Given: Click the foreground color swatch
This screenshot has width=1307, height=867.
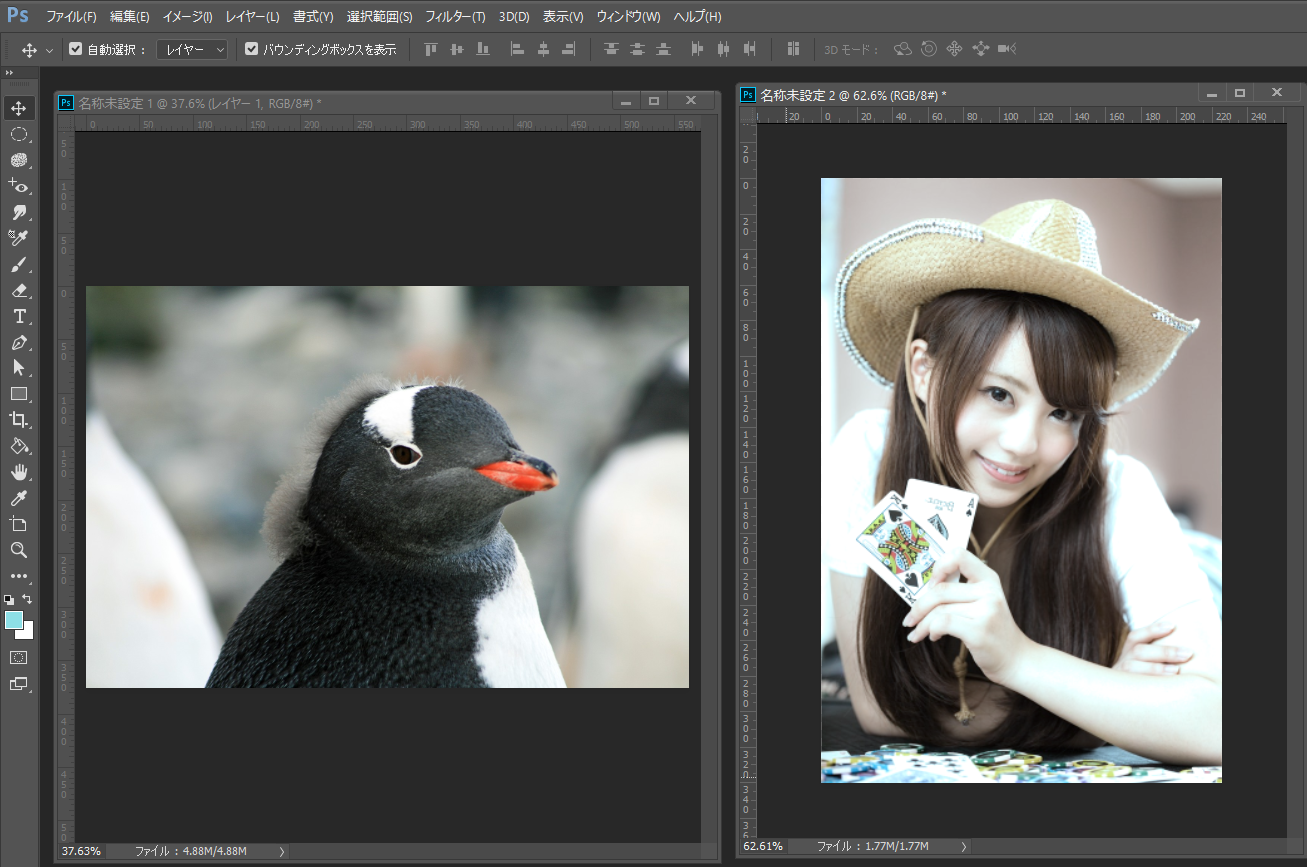Looking at the screenshot, I should tap(13, 620).
